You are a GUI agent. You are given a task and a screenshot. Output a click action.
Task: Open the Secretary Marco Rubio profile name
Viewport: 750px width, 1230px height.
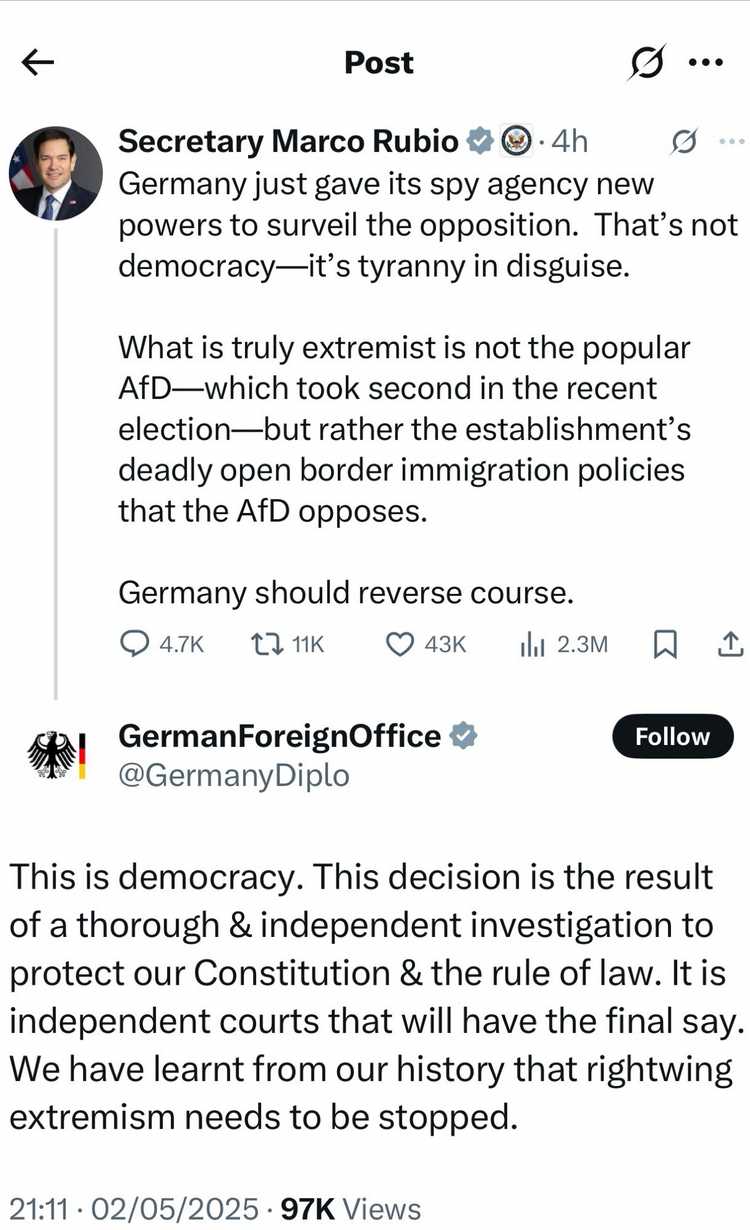tap(288, 142)
